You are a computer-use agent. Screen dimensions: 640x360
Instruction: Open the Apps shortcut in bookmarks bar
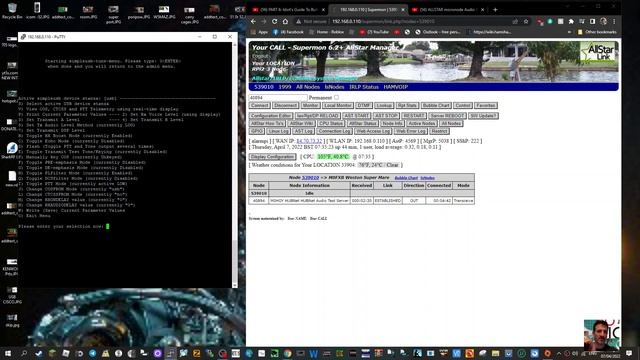(x=260, y=32)
